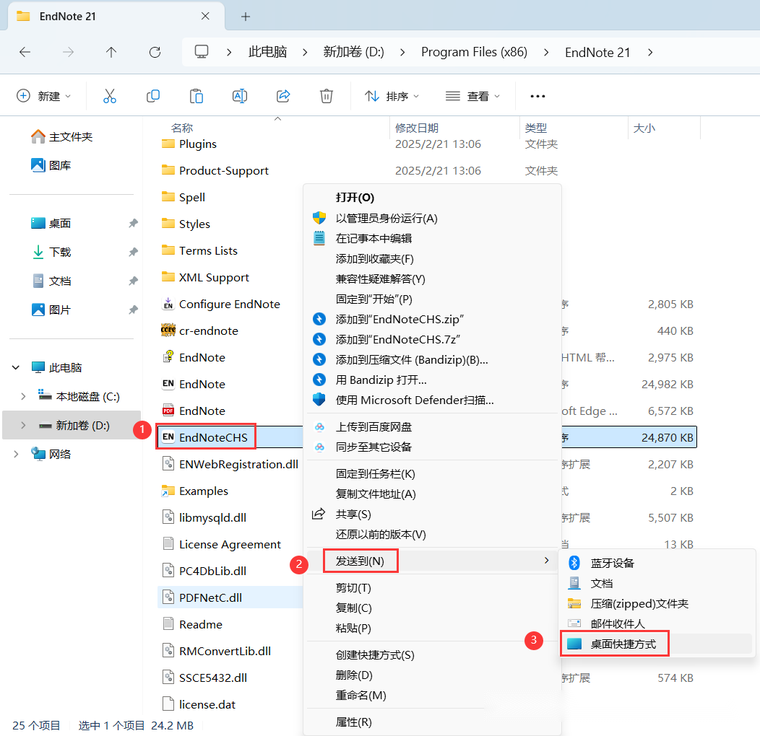Click Program Files (x86) in address breadcrumb
The image size is (760, 736).
(474, 52)
